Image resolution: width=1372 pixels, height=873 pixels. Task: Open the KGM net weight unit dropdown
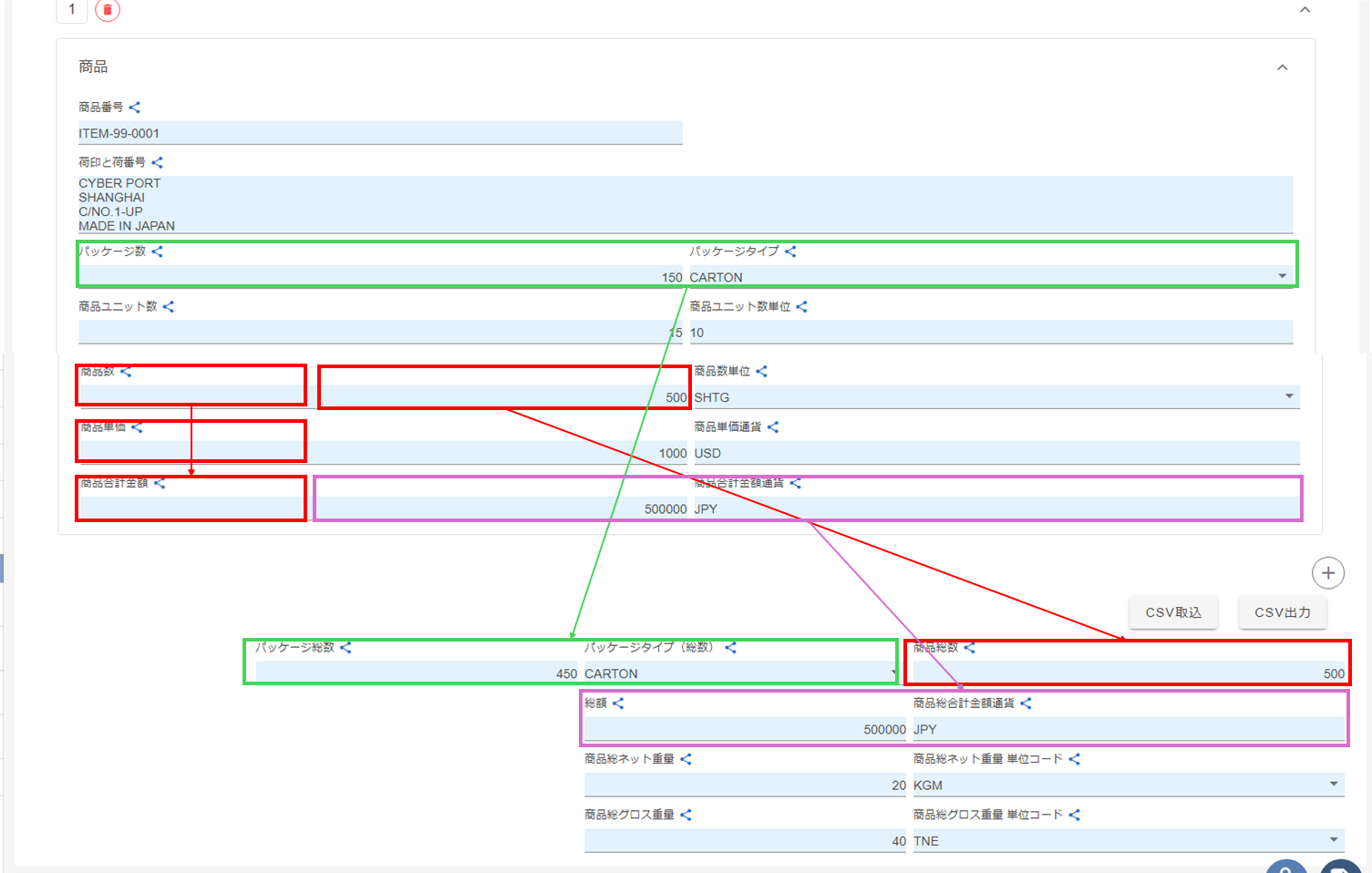point(1333,785)
